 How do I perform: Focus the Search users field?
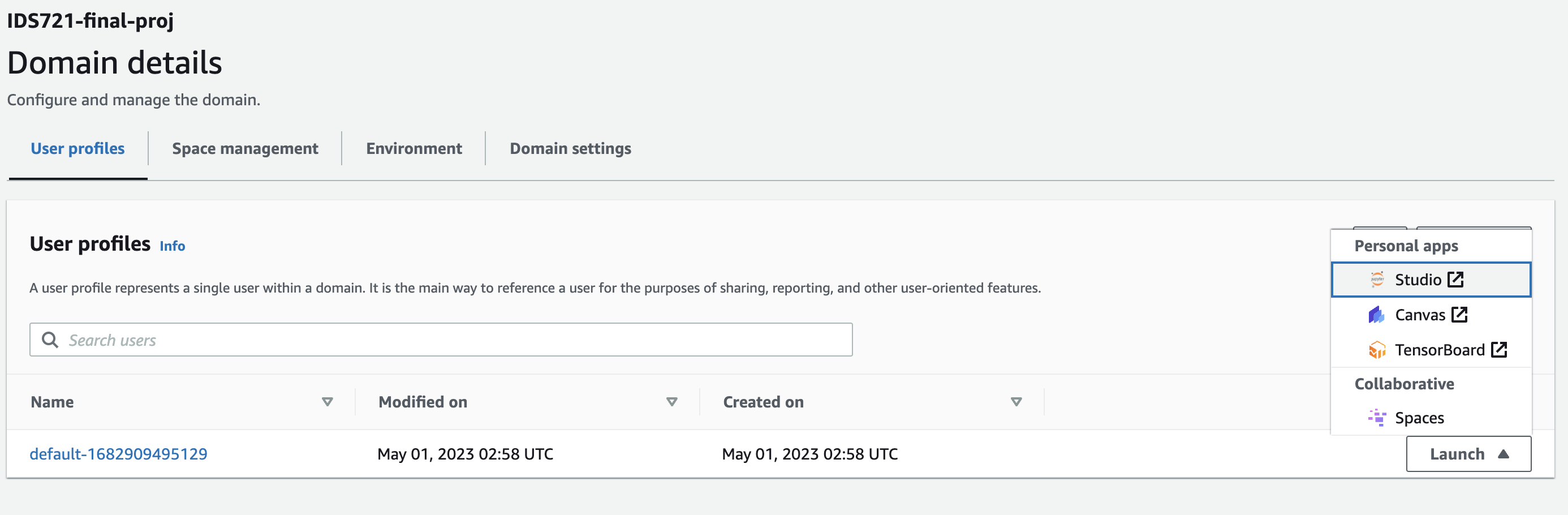[450, 340]
